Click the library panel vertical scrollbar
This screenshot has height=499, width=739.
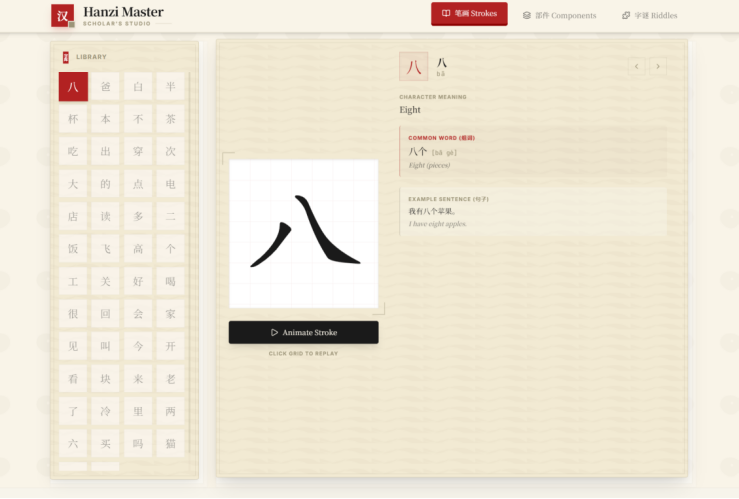click(189, 262)
